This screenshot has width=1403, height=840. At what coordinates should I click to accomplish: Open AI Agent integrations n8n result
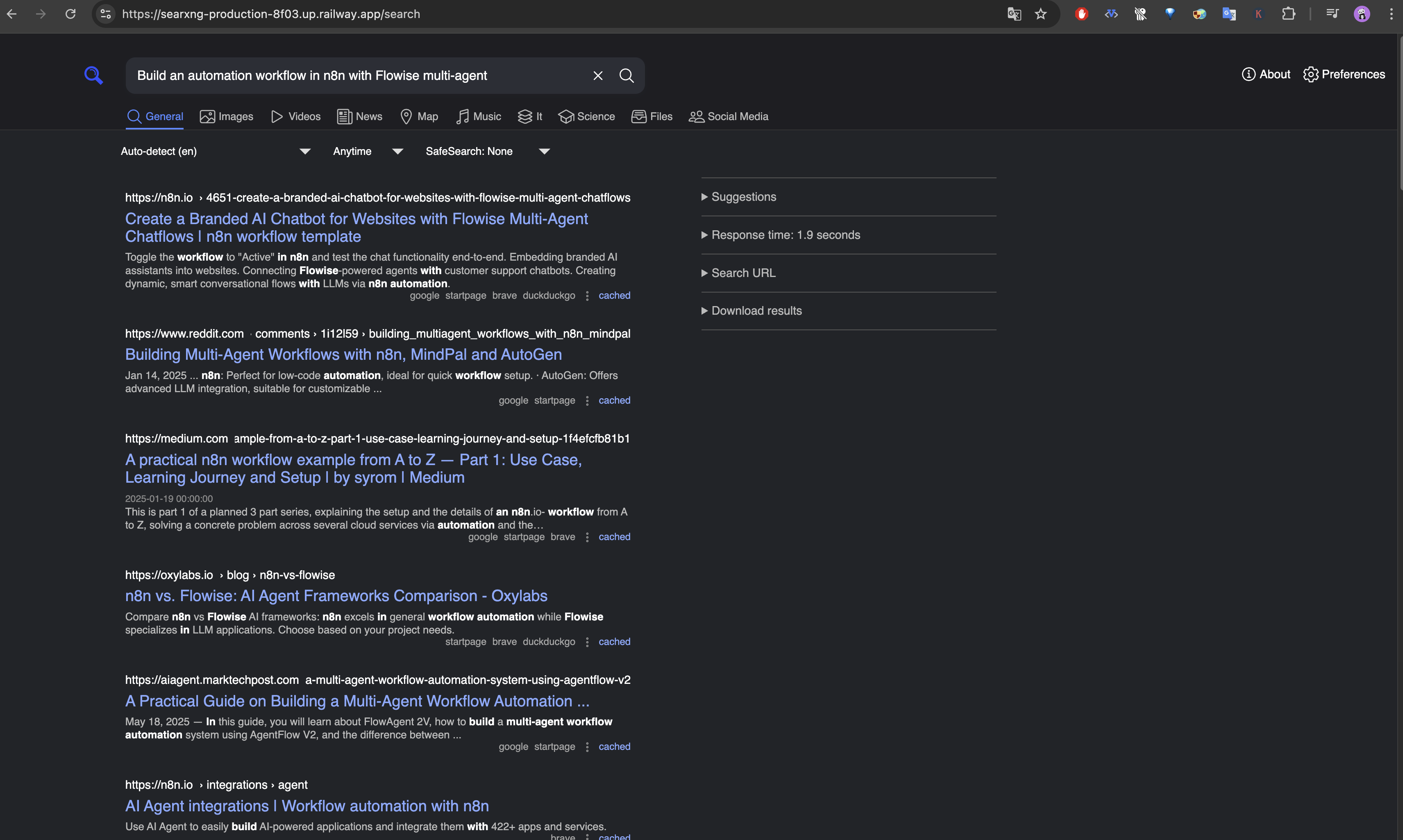click(307, 806)
